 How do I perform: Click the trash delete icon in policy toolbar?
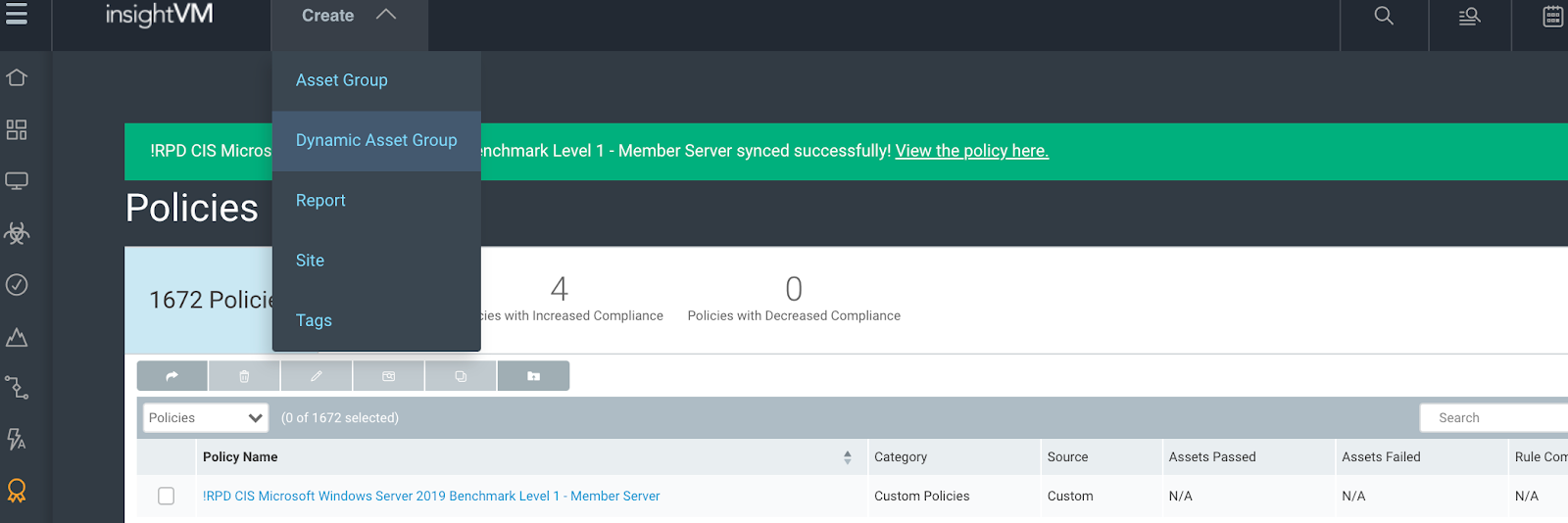(244, 376)
